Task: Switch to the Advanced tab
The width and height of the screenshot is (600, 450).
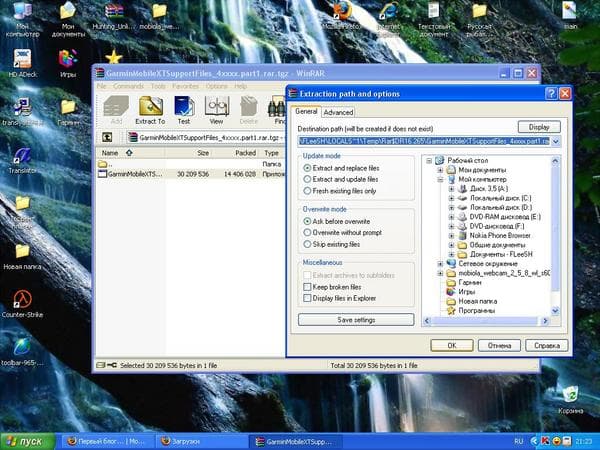Action: pyautogui.click(x=338, y=112)
